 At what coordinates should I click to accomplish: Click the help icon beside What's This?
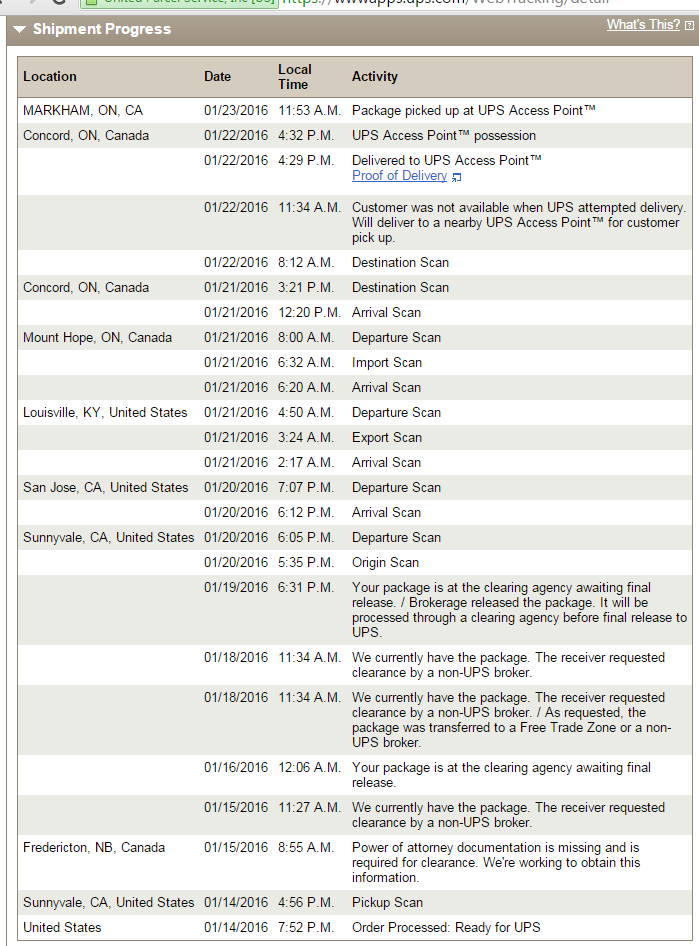click(x=689, y=25)
